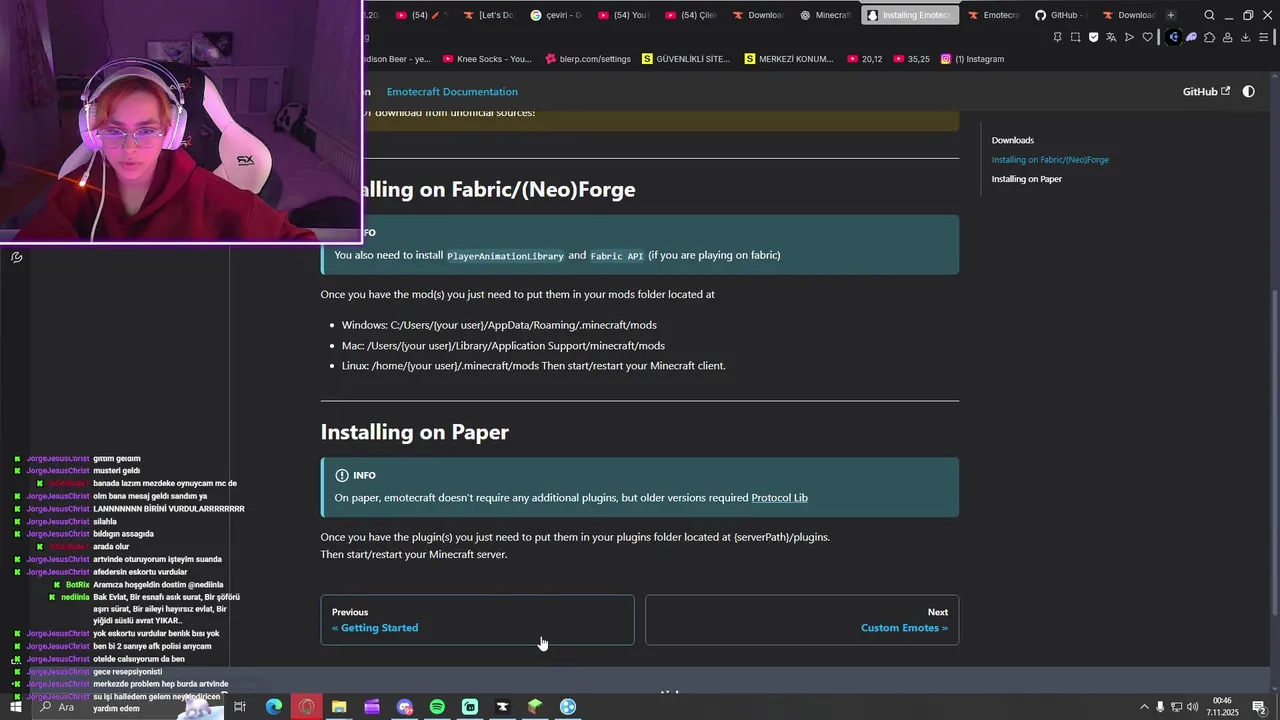The height and width of the screenshot is (720, 1280).
Task: Show hidden tray icons chevron
Action: 1144,707
